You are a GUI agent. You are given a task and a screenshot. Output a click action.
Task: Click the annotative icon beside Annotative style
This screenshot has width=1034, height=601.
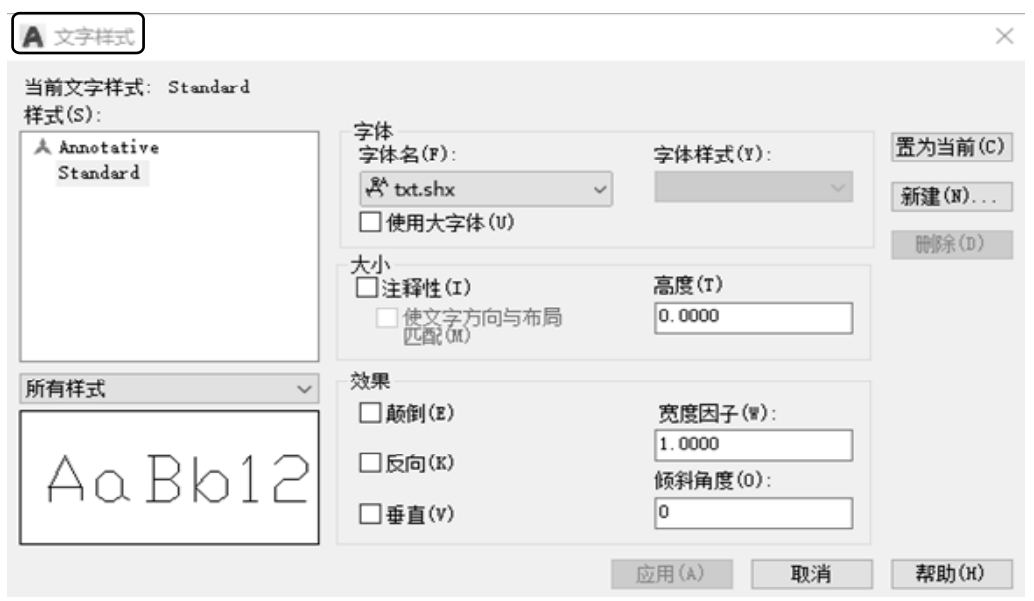[41, 148]
